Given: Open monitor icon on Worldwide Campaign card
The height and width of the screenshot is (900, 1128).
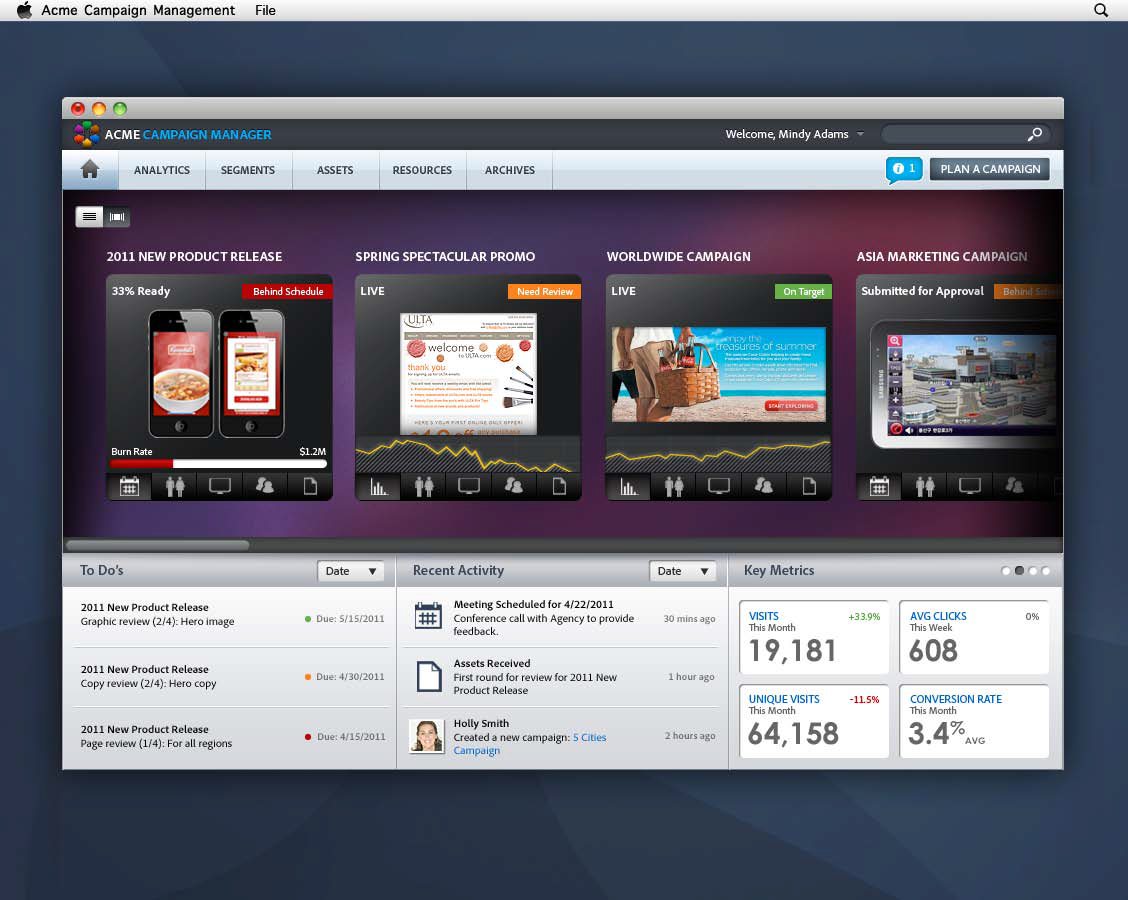Looking at the screenshot, I should point(719,487).
